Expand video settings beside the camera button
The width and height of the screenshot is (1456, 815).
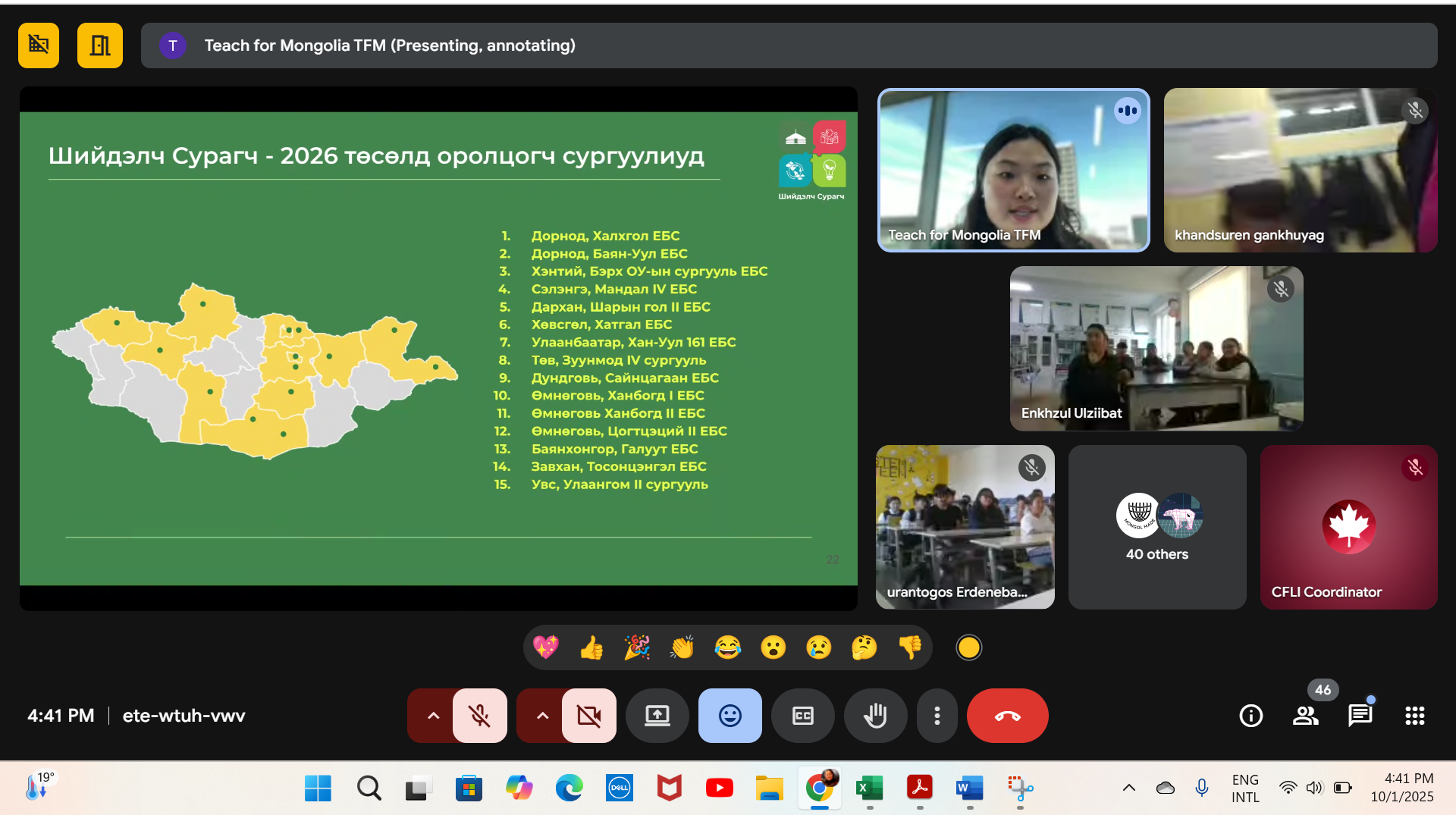click(541, 715)
